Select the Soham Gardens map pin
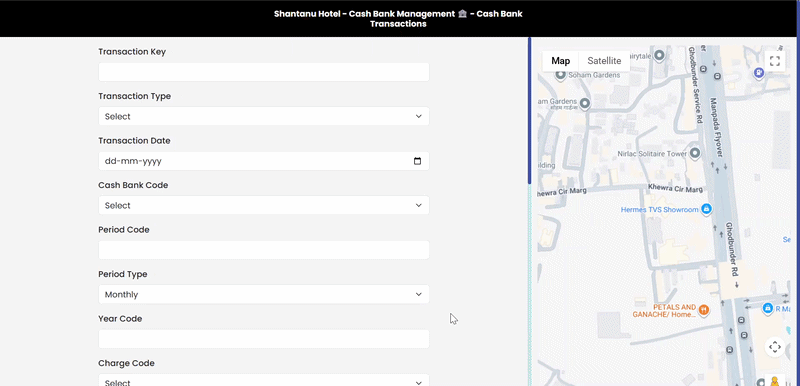The height and width of the screenshot is (386, 800). pos(560,76)
